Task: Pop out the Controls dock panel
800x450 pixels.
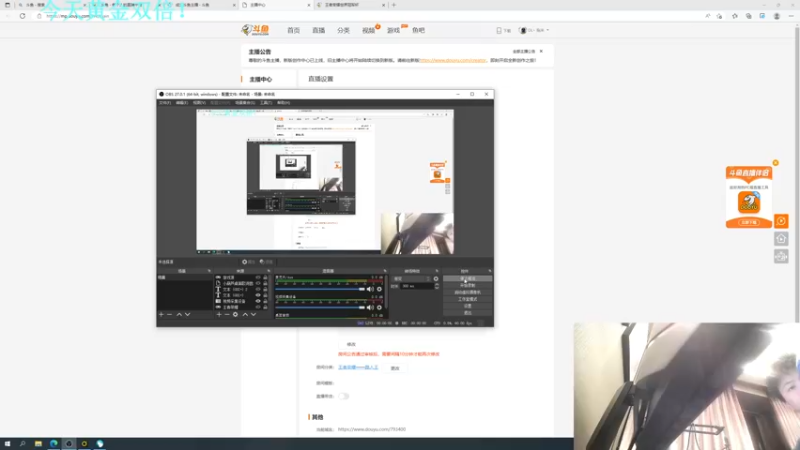Action: (490, 271)
